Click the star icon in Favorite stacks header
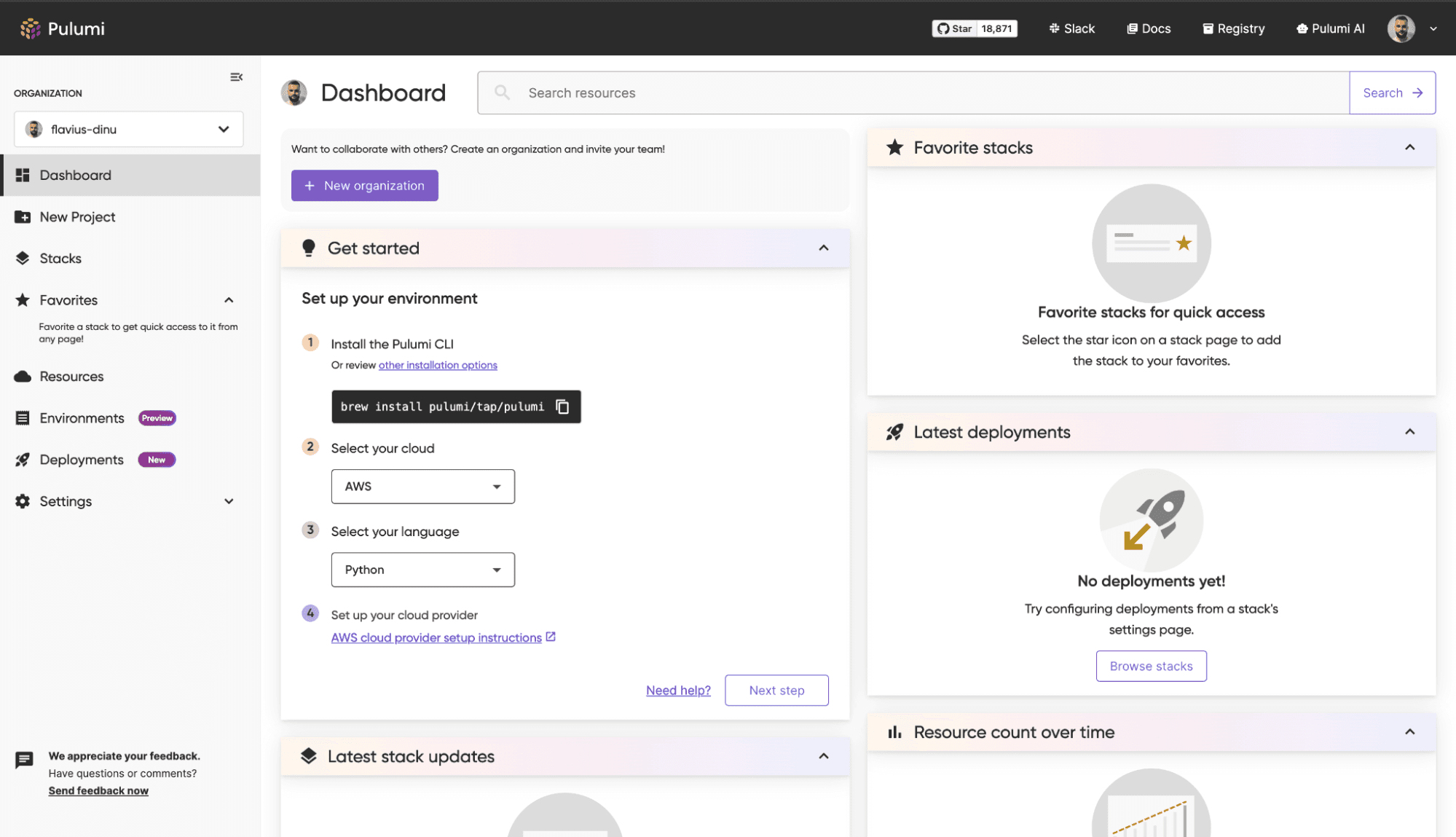1456x837 pixels. [894, 147]
